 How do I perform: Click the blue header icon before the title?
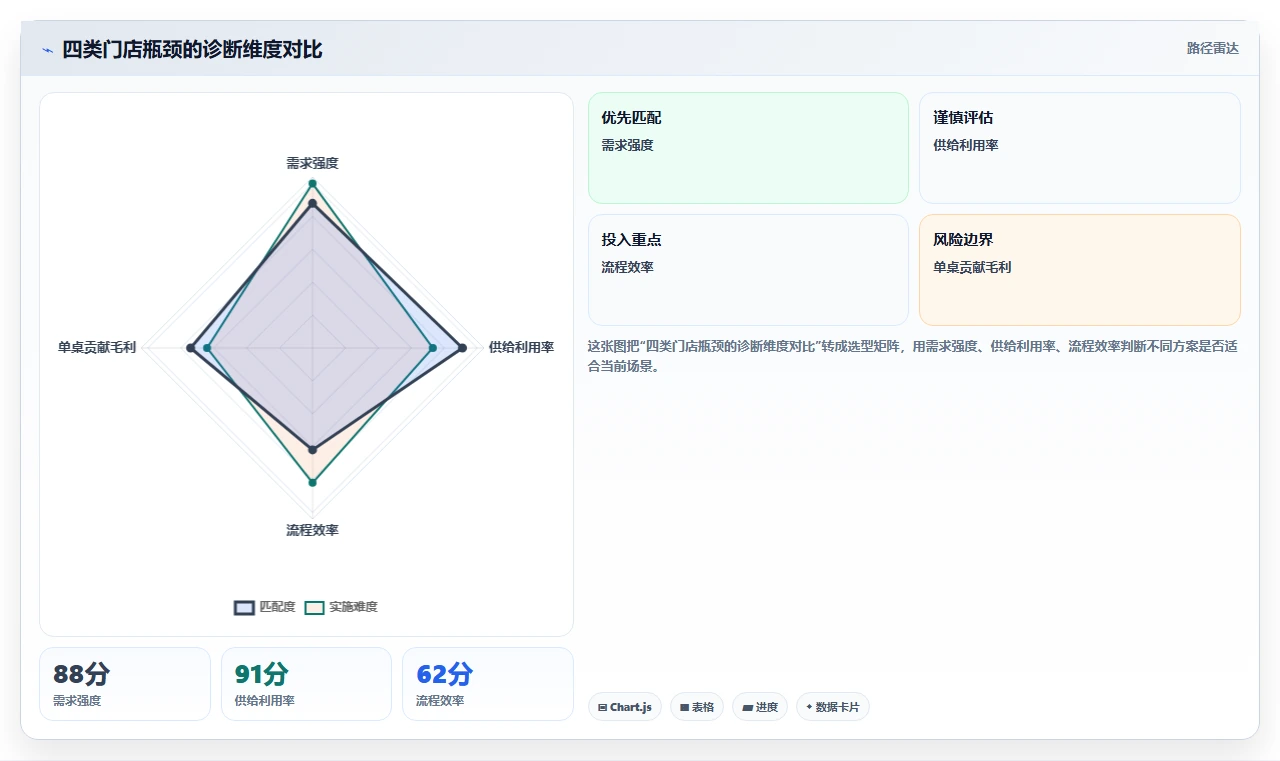[47, 50]
